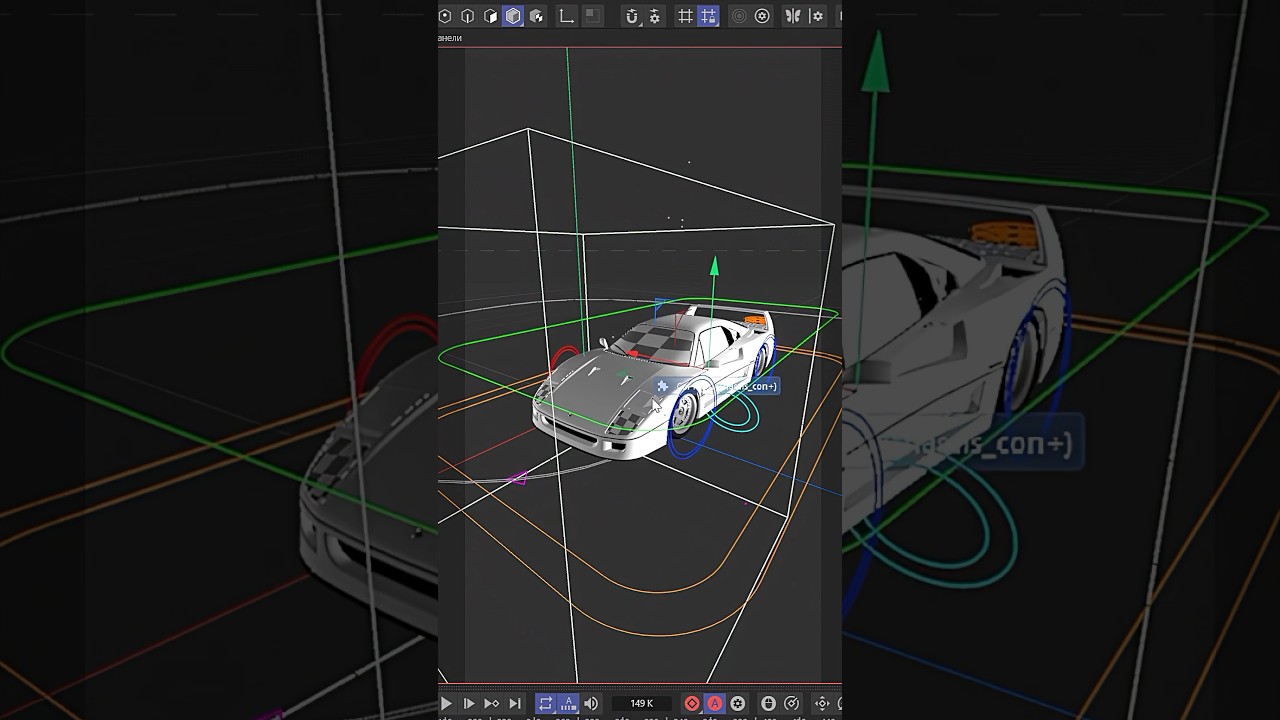Viewport: 1280px width, 720px height.
Task: Select Edges mode icon in top toolbar
Action: 467,16
